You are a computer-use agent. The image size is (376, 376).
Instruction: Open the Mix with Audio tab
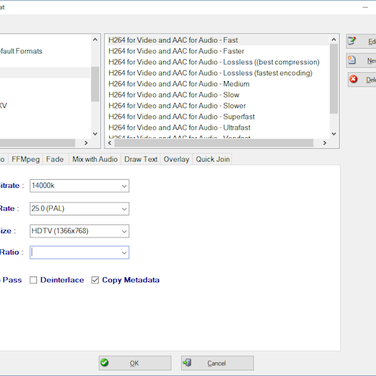tap(95, 159)
